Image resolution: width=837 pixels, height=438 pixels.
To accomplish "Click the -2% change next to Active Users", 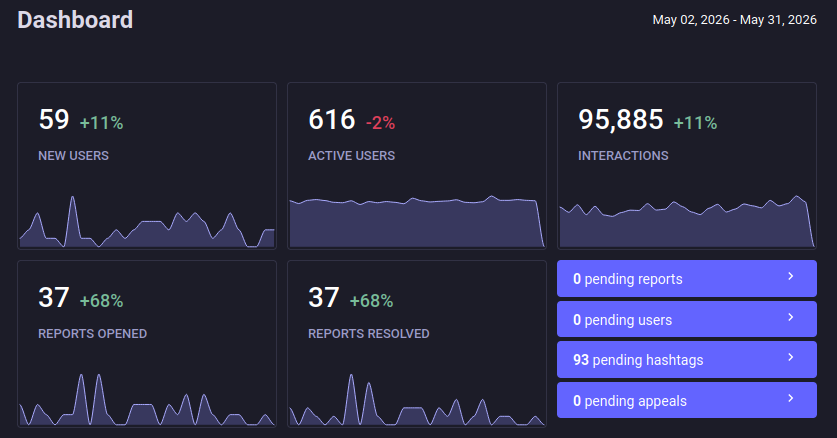I will pos(380,123).
